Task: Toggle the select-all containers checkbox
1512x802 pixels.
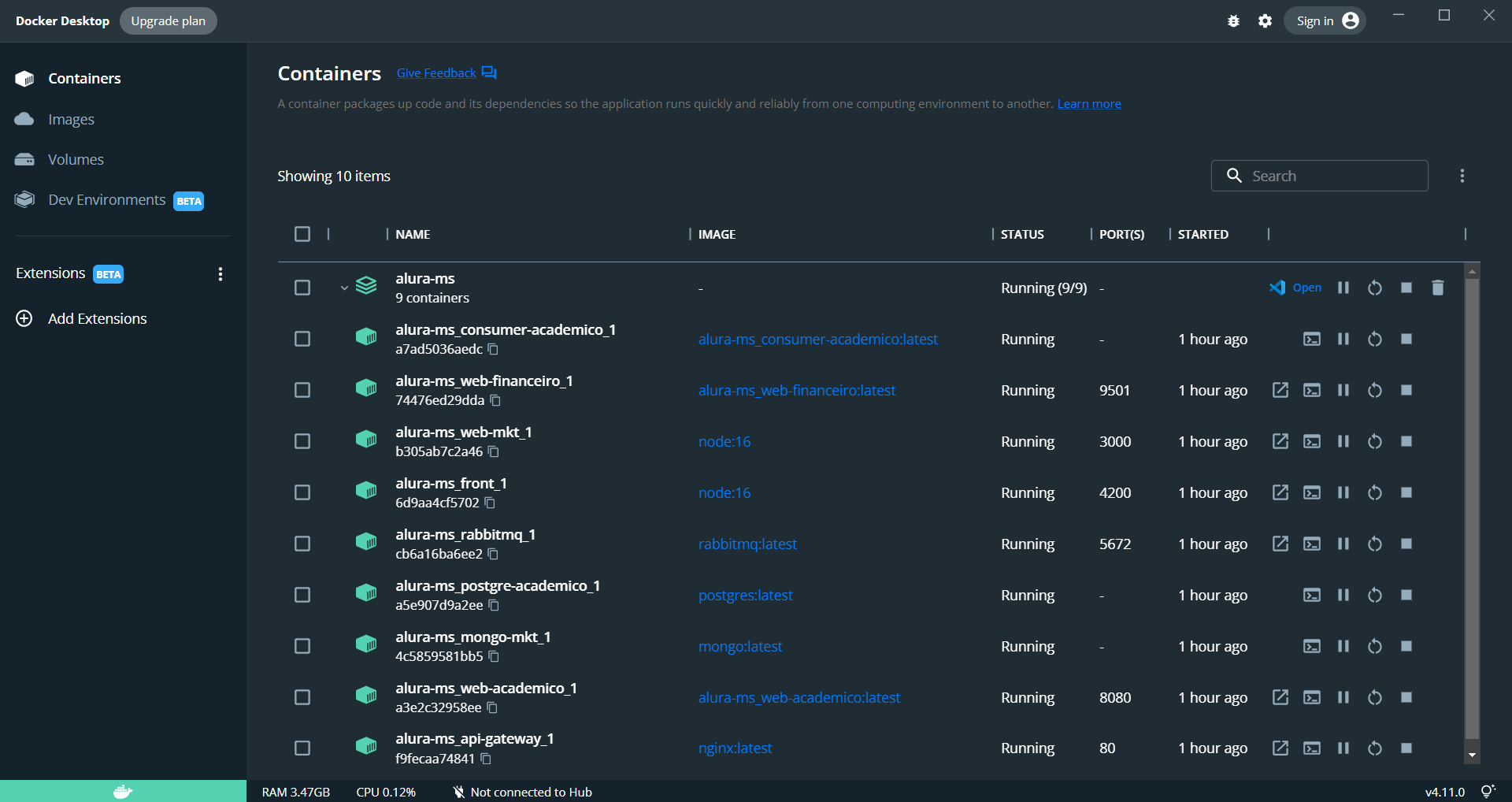Action: [x=302, y=234]
